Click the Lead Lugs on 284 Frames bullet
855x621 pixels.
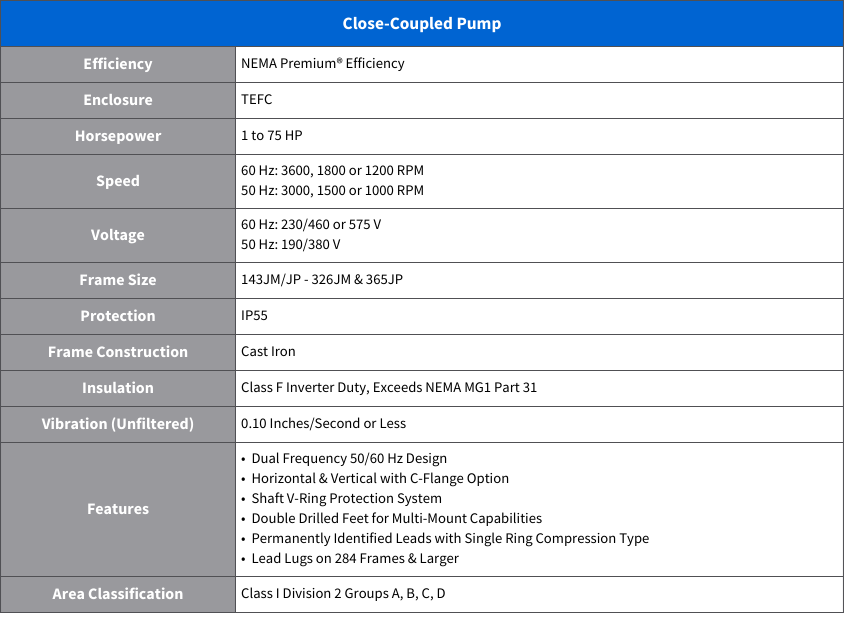(x=355, y=559)
